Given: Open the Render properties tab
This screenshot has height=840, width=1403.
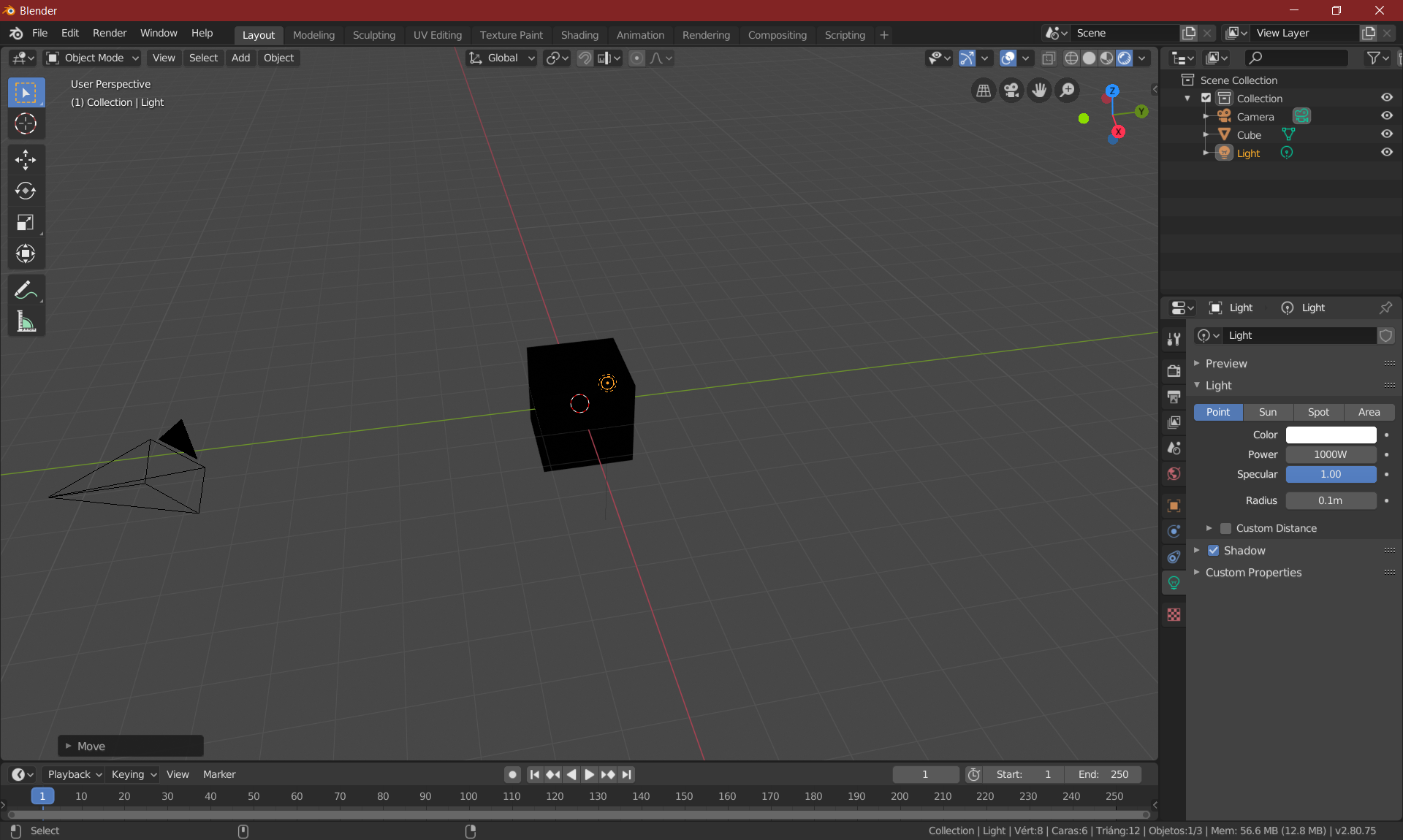Looking at the screenshot, I should coord(1174,371).
